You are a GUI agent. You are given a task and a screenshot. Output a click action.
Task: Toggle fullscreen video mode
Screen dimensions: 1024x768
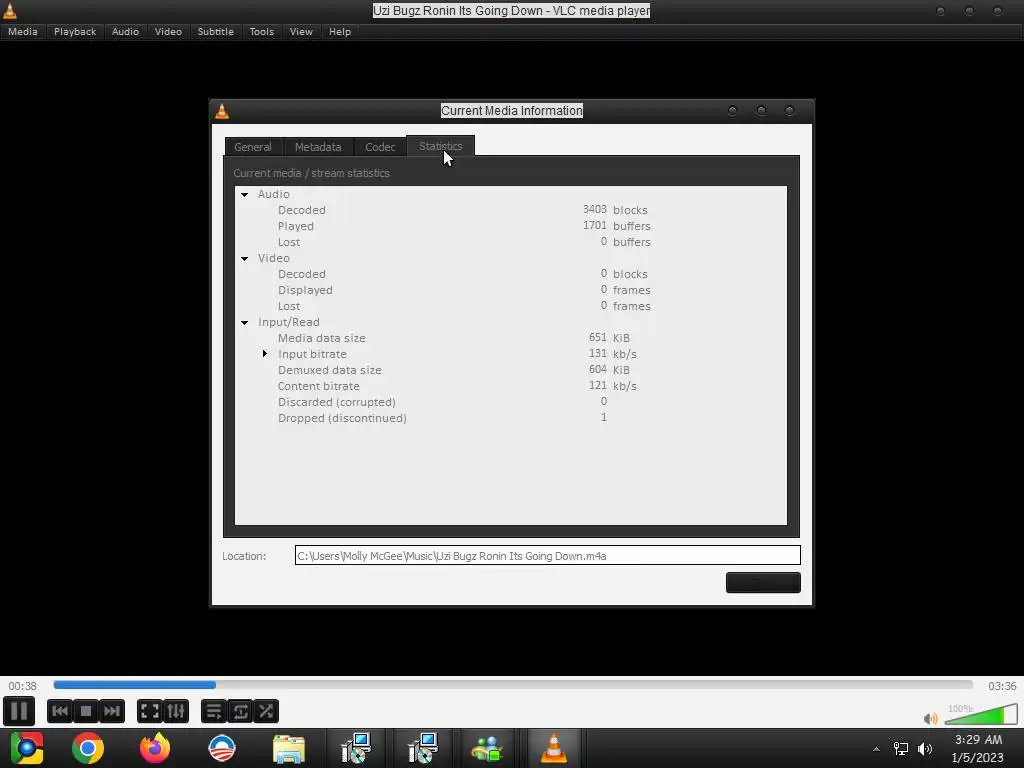150,711
